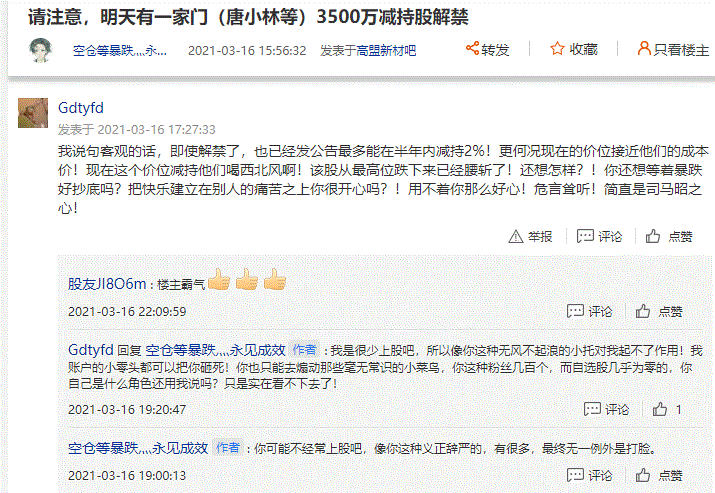Screen dimensions: 715x493
Task: Click the thumbs-up showing 1 like
Action: point(660,409)
